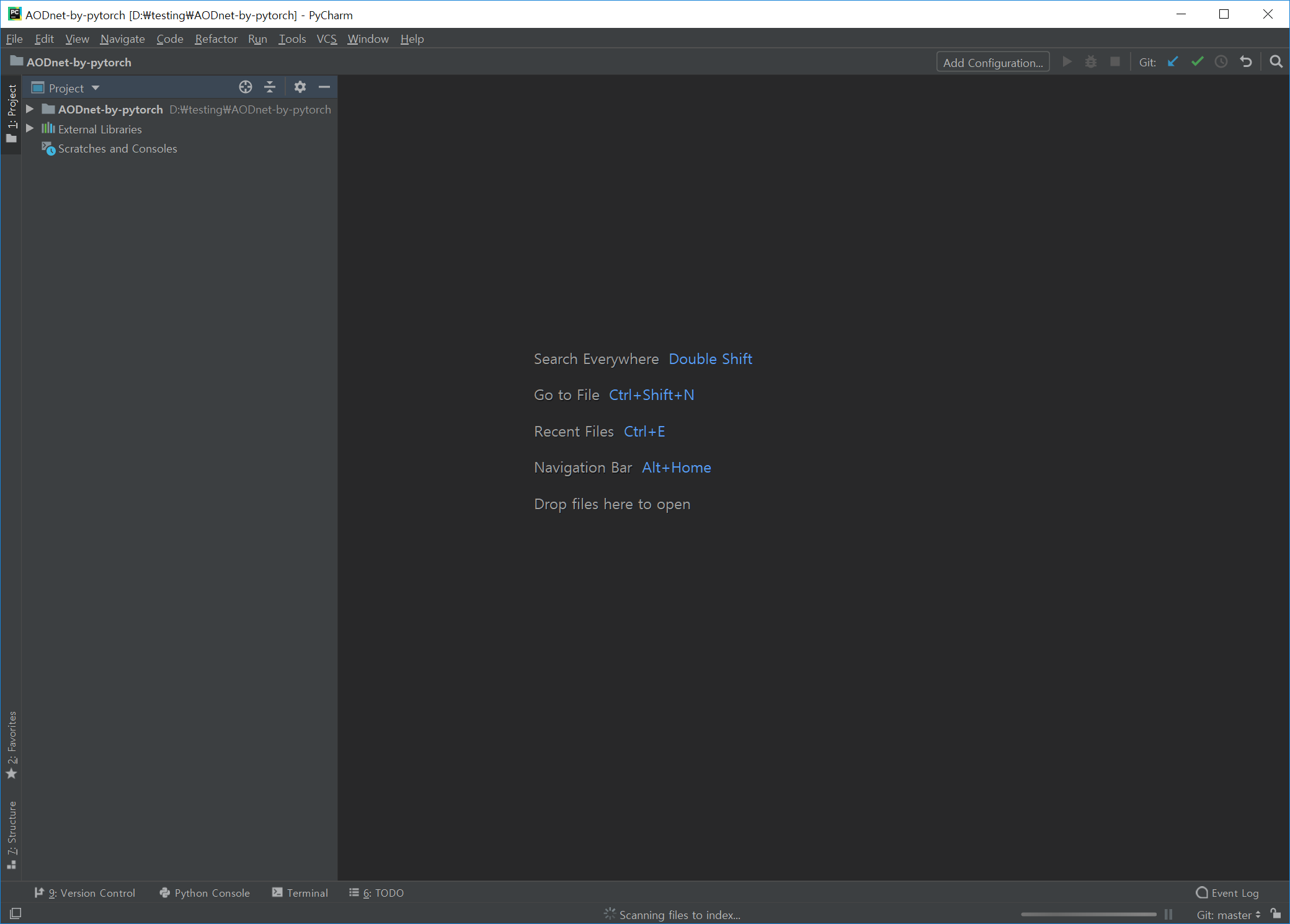Open the Terminal tab
The height and width of the screenshot is (924, 1290).
pos(300,893)
